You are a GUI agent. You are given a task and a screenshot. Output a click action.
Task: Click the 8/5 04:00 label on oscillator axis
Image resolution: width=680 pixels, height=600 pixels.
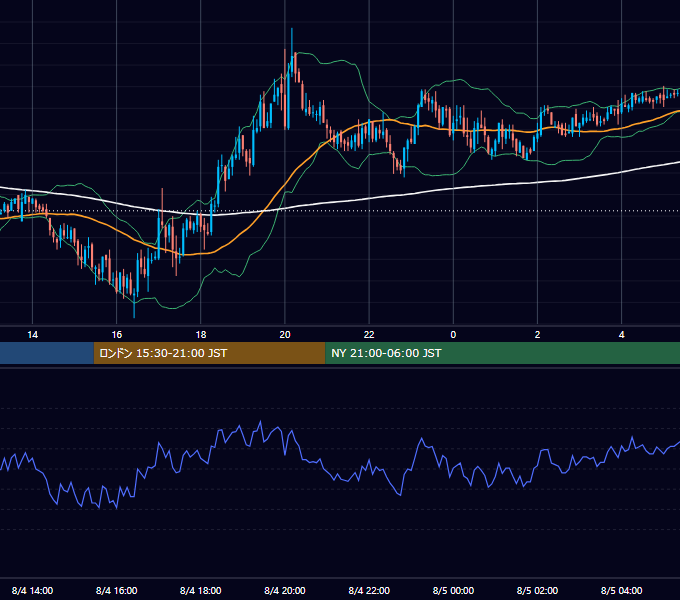pyautogui.click(x=621, y=590)
